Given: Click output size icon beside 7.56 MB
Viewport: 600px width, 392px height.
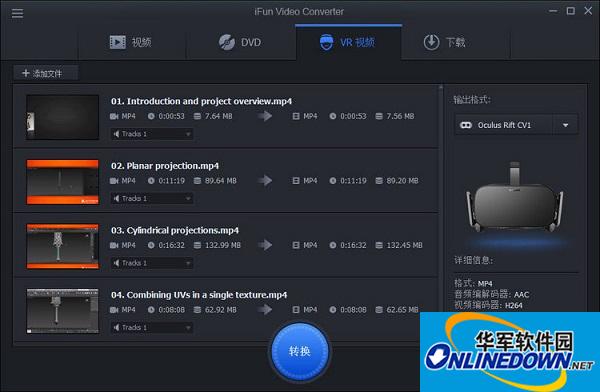Looking at the screenshot, I should click(x=379, y=116).
